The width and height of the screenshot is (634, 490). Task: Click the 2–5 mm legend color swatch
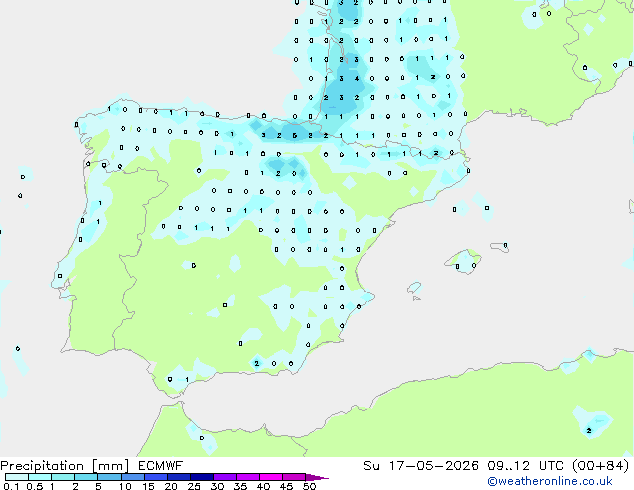click(86, 477)
